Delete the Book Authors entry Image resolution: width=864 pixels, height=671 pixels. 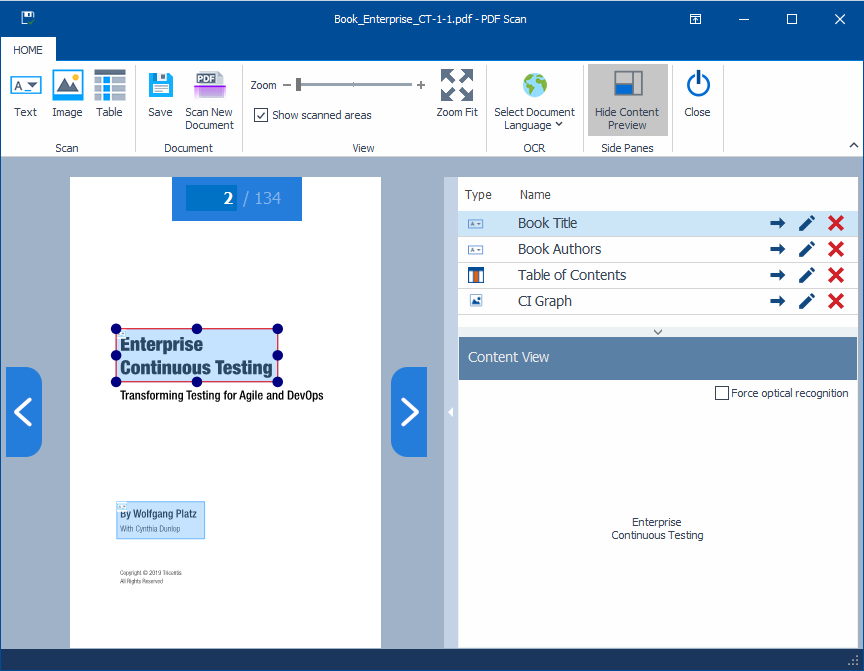[x=836, y=249]
